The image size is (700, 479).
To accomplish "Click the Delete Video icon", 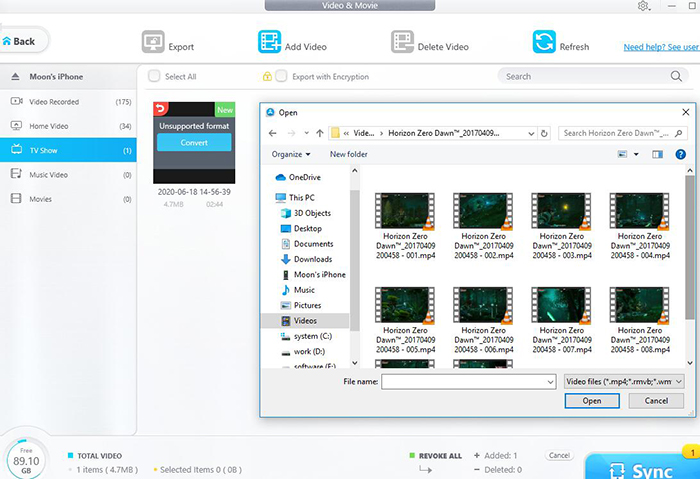I will point(403,43).
